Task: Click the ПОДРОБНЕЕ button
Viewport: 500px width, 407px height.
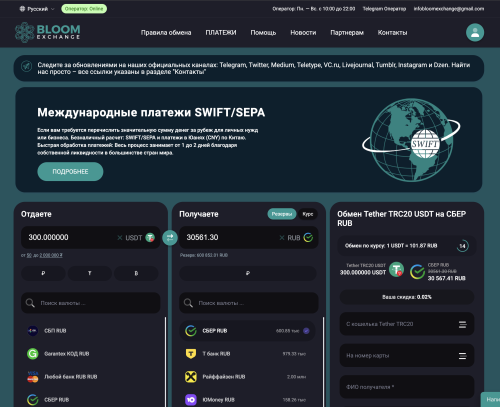Action: pos(70,172)
